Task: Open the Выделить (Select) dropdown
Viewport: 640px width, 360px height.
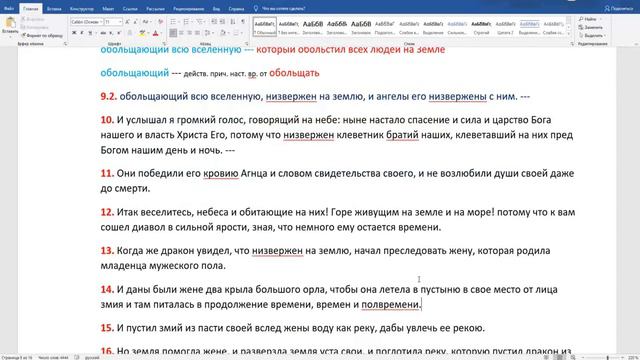Action: tap(592, 36)
